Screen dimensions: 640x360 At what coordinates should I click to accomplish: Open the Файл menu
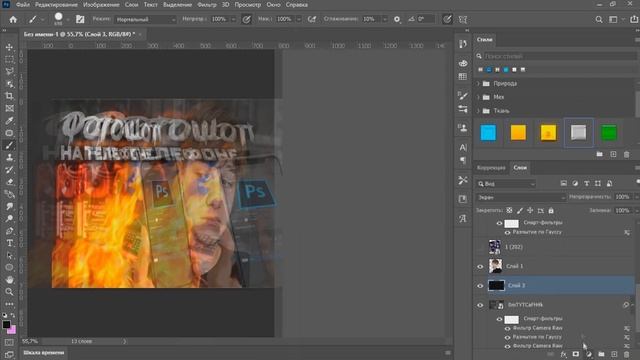(x=22, y=4)
